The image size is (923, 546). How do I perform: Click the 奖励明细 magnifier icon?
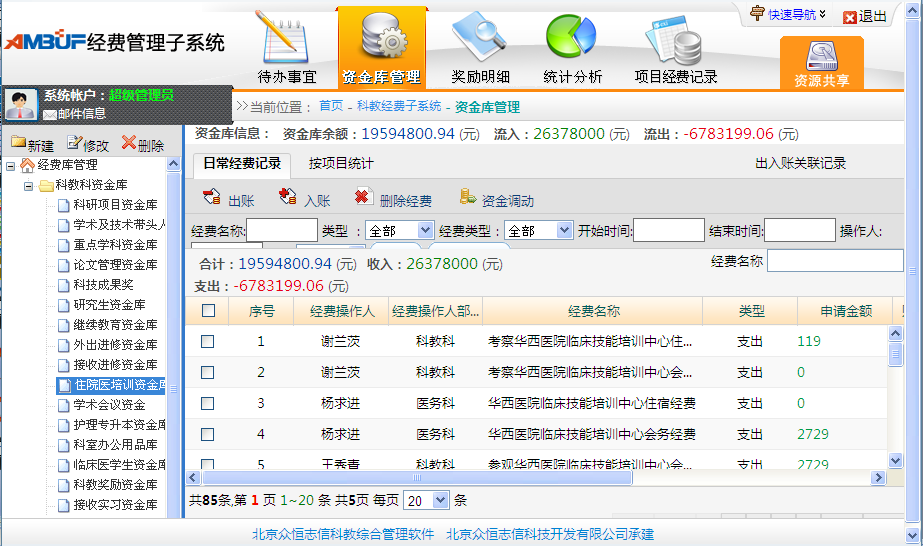click(x=480, y=38)
